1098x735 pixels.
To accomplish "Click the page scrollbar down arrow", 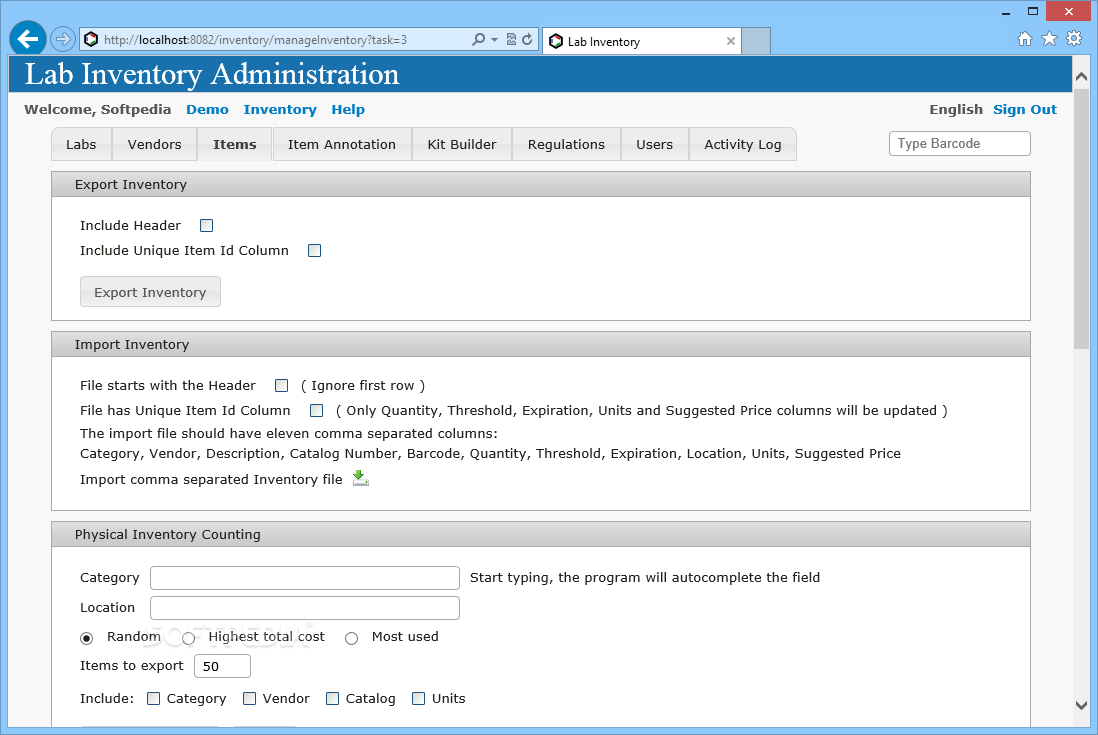I will (x=1081, y=706).
